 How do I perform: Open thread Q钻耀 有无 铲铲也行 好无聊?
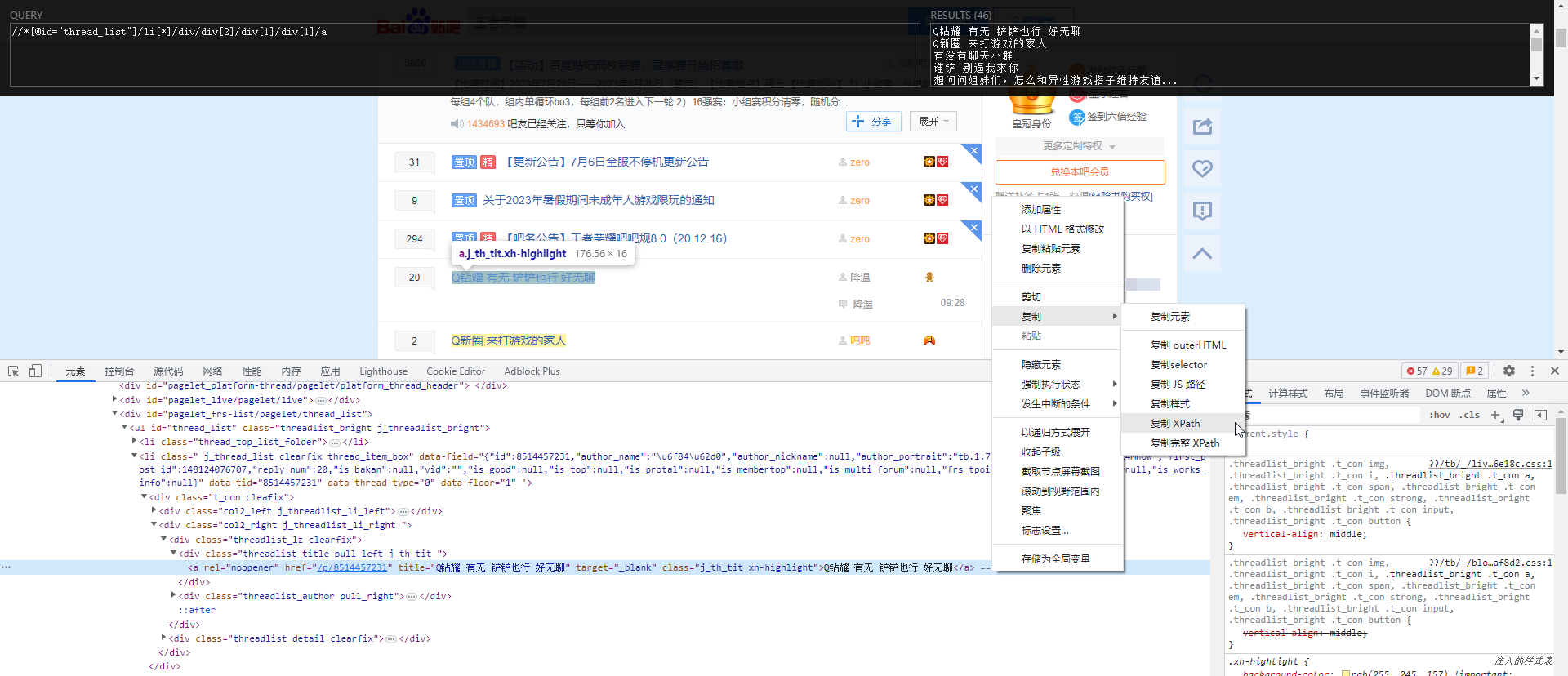coord(523,278)
